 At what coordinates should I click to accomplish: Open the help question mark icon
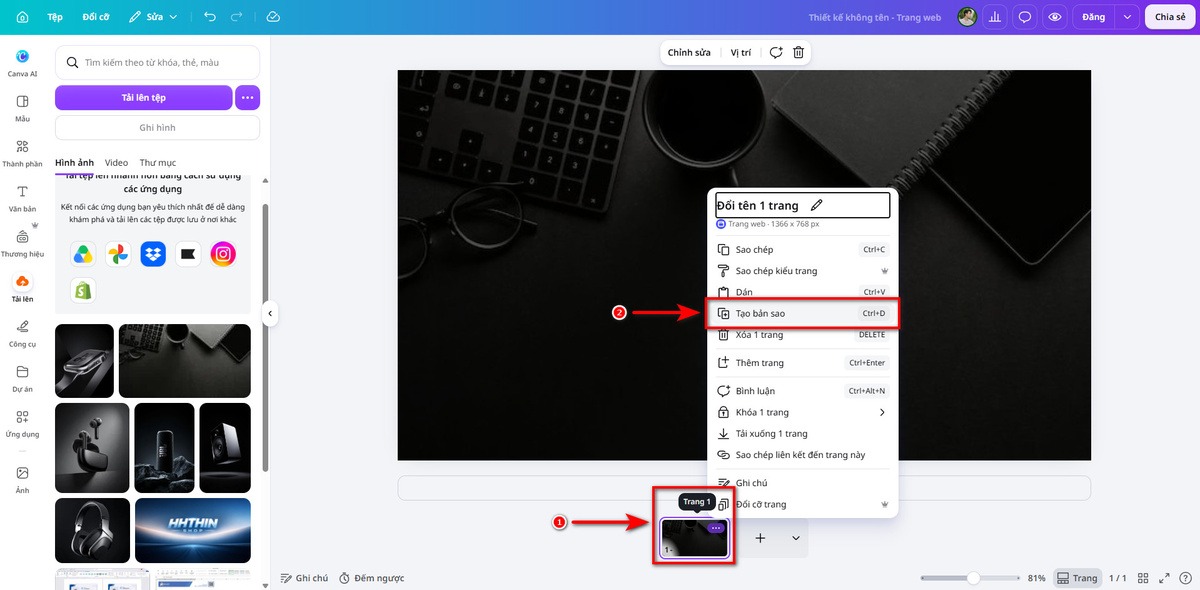(x=1185, y=578)
